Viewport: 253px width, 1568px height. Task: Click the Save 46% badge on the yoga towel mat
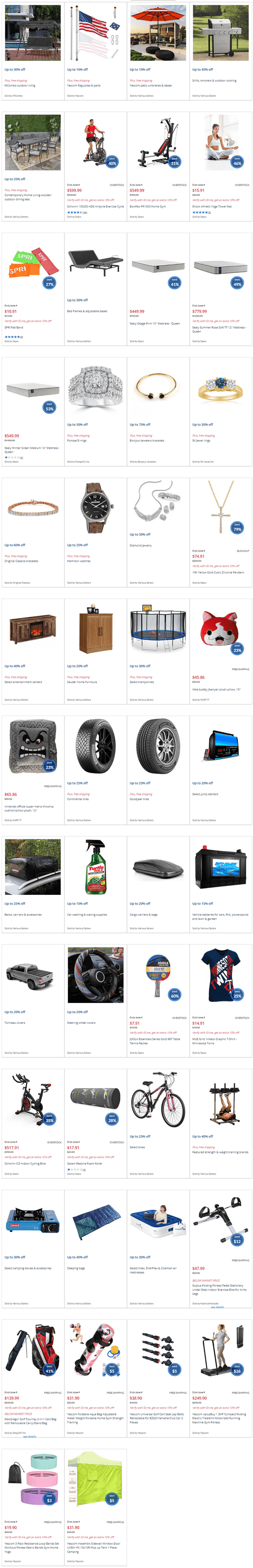tap(237, 162)
